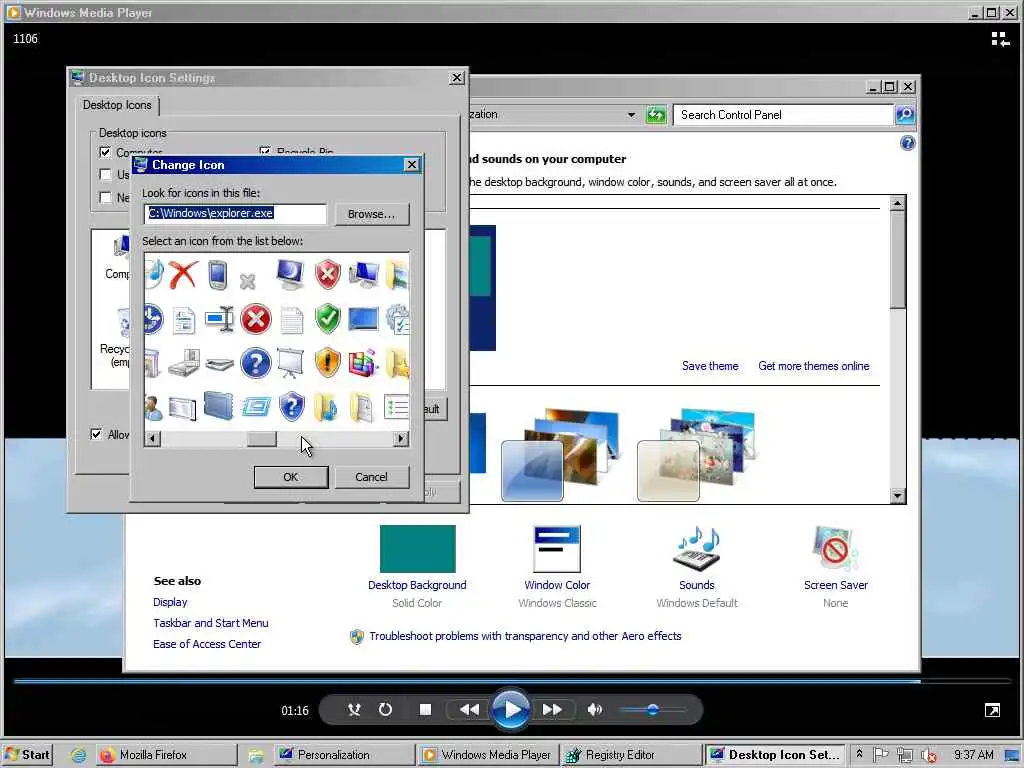Open Ease of Access Center link
Screen dimensions: 1024x768
[x=206, y=644]
